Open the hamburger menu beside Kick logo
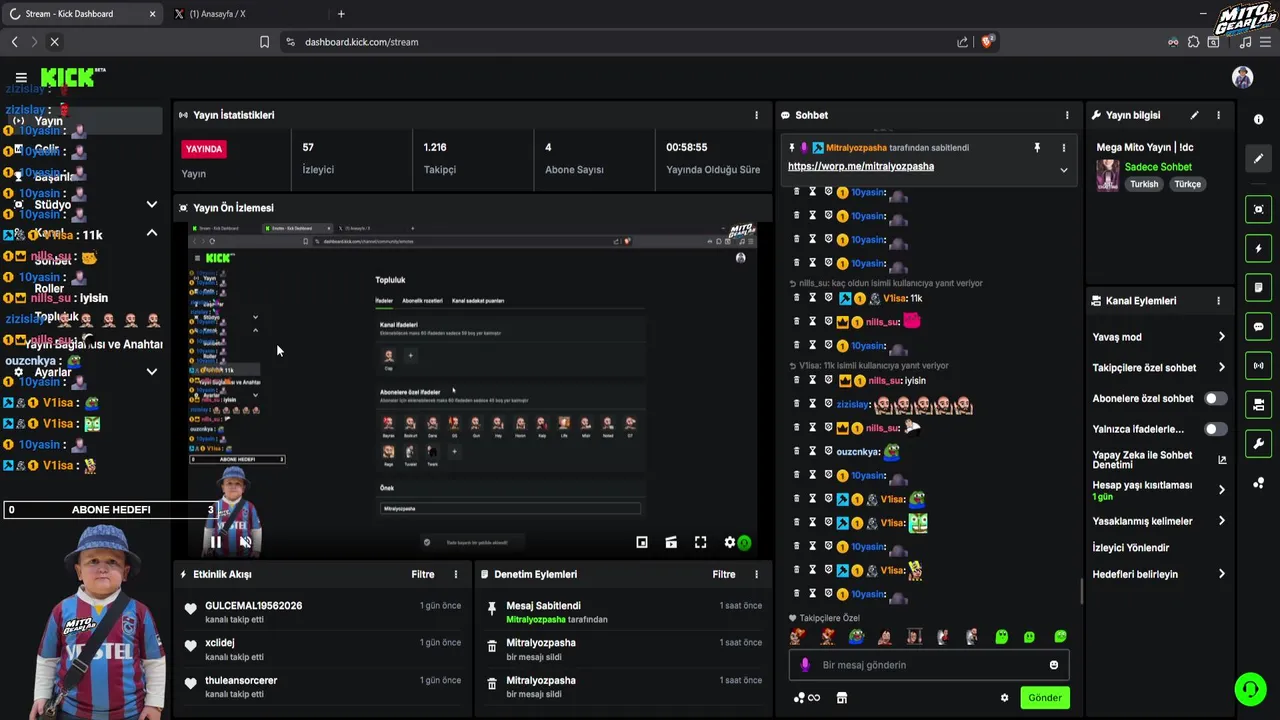This screenshot has width=1280, height=720. (x=21, y=77)
